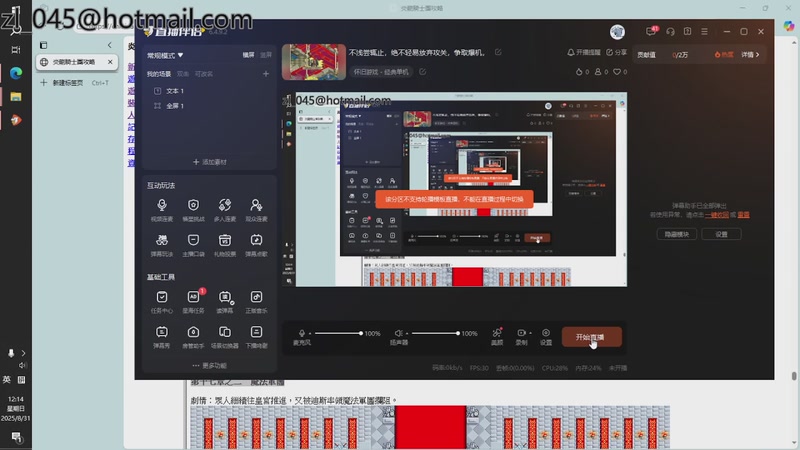The width and height of the screenshot is (800, 450).
Task: Click the 怀旧游戏 category tag
Action: [x=382, y=72]
